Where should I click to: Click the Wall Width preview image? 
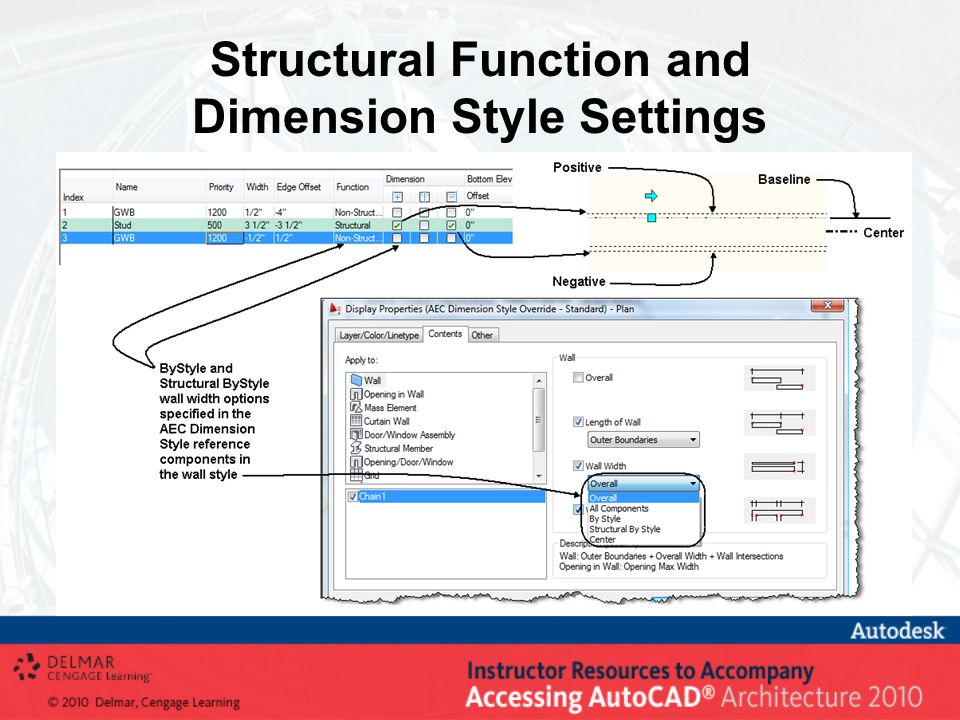pyautogui.click(x=779, y=467)
